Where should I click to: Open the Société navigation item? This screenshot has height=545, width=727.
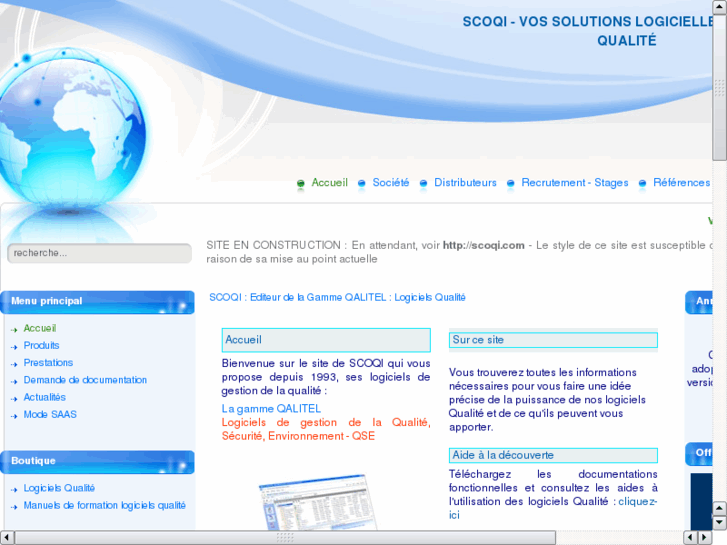pyautogui.click(x=391, y=183)
